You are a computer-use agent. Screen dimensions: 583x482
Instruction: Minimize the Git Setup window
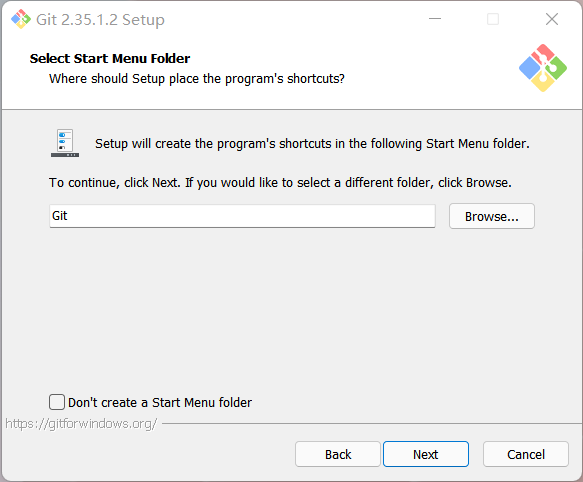(x=435, y=19)
